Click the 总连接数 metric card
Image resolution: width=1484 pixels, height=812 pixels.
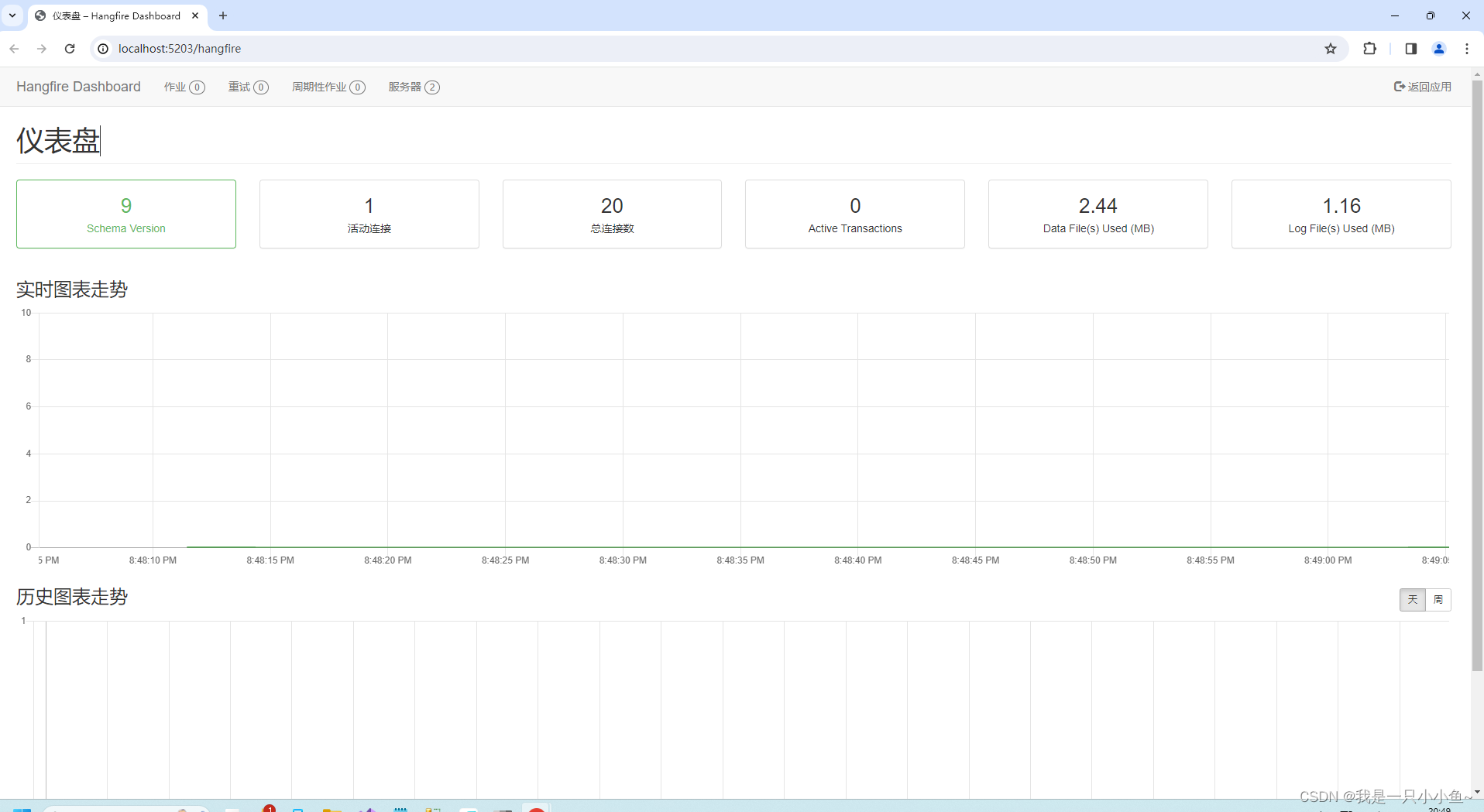612,214
